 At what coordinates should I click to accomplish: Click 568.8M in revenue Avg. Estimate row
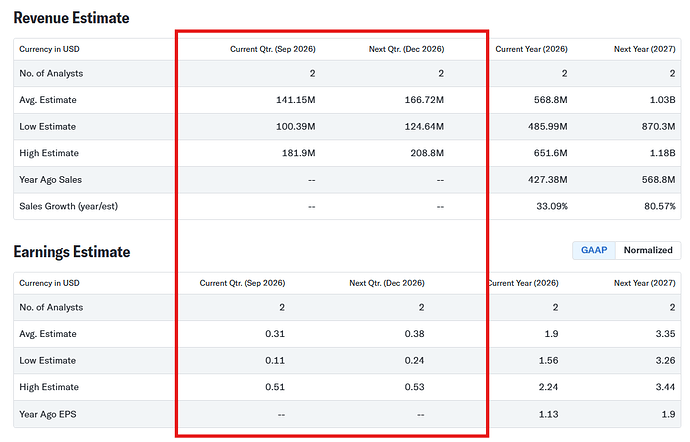(x=551, y=100)
